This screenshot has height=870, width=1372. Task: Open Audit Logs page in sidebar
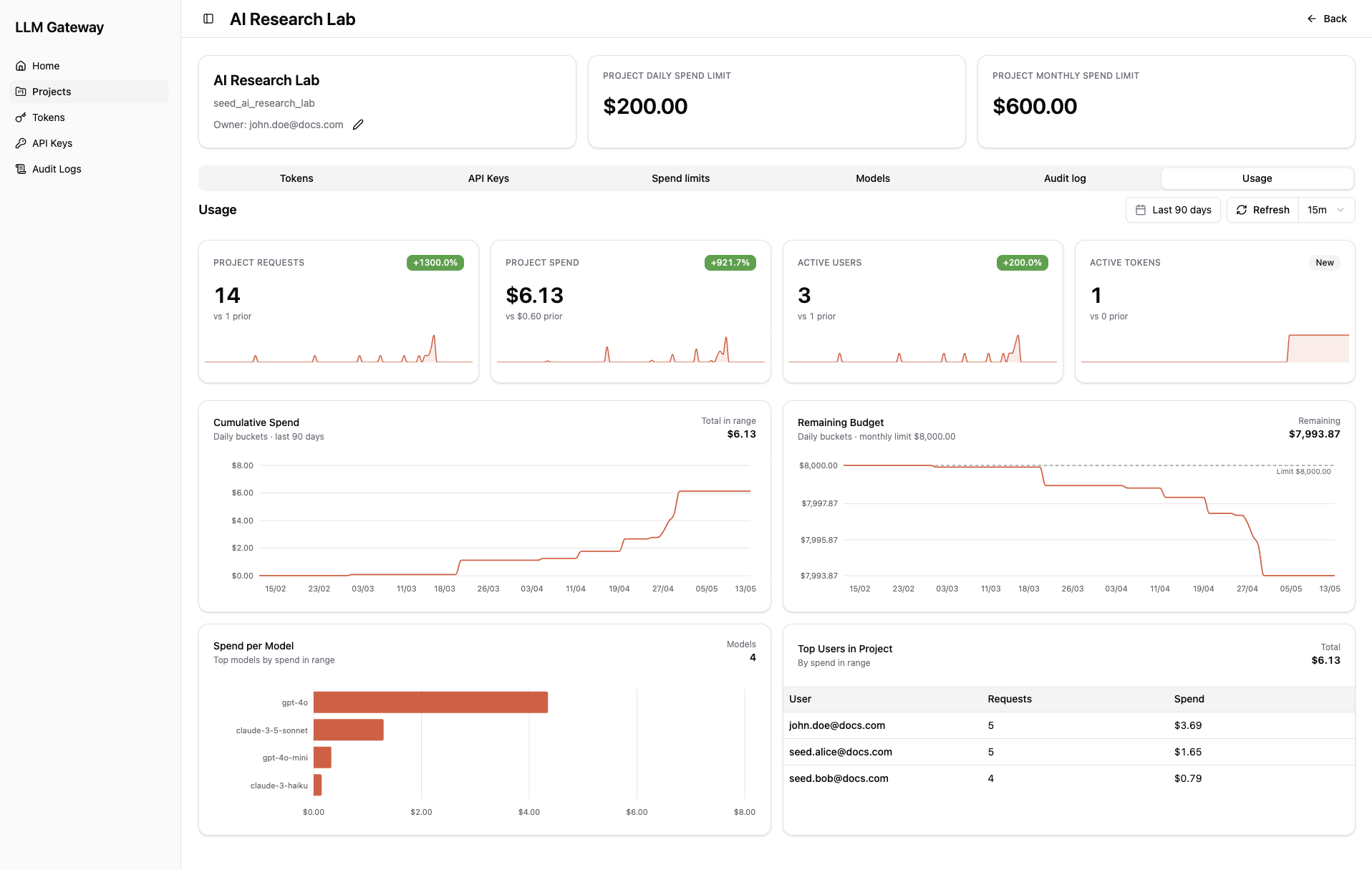[90, 169]
